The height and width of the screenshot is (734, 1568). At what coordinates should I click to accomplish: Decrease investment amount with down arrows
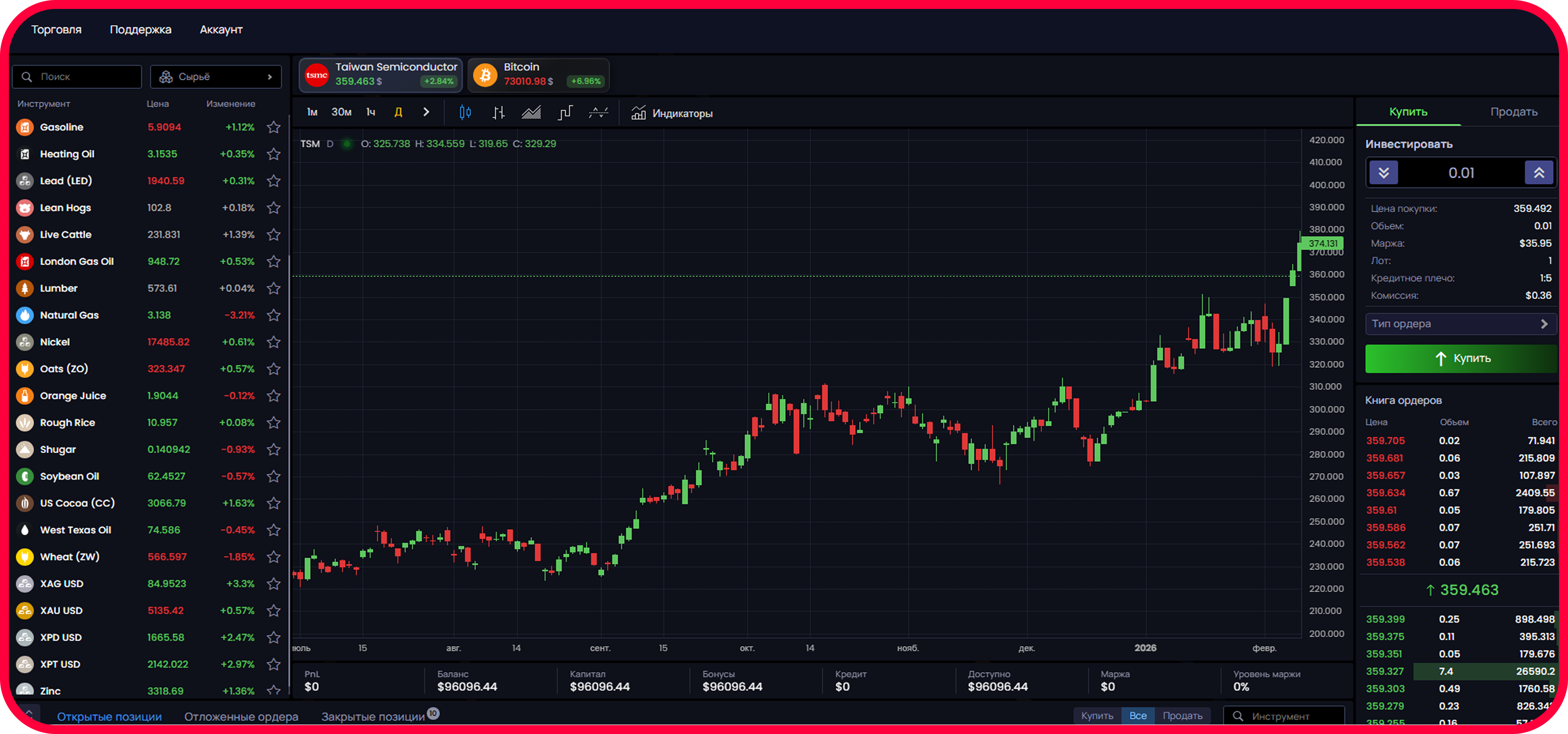[1383, 173]
